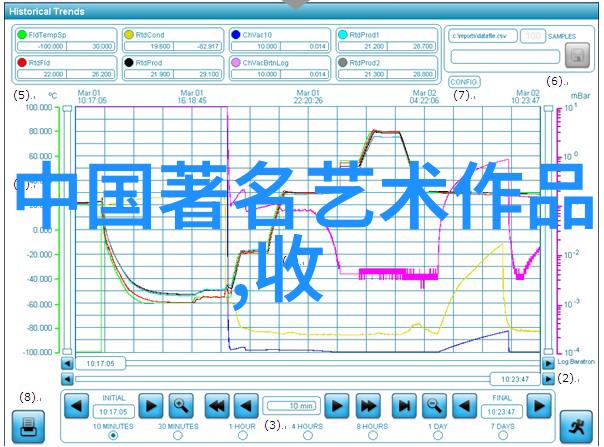The height and width of the screenshot is (447, 604).
Task: Click the INITIAL time field 10:17:05
Action: click(x=113, y=412)
